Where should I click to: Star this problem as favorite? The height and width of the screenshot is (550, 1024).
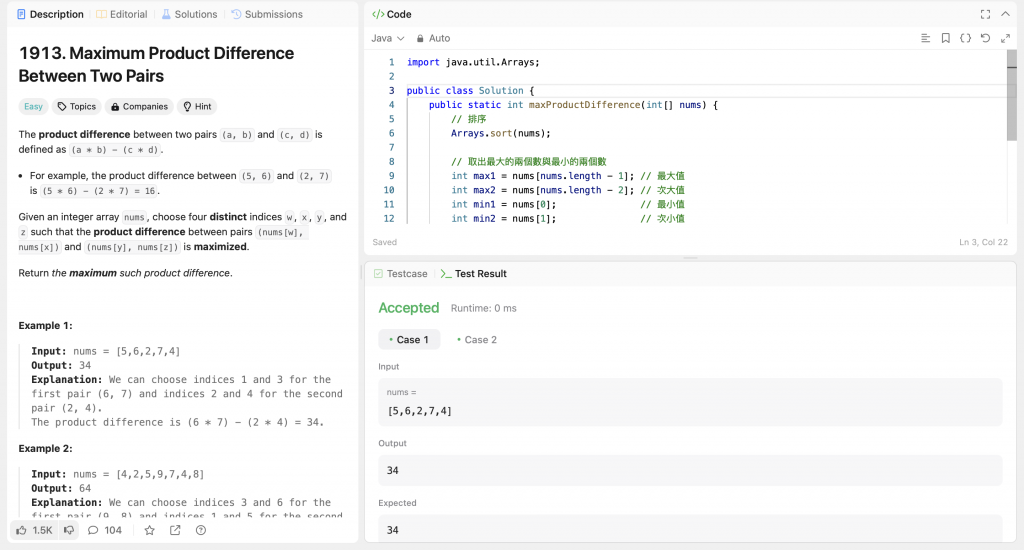click(x=149, y=530)
